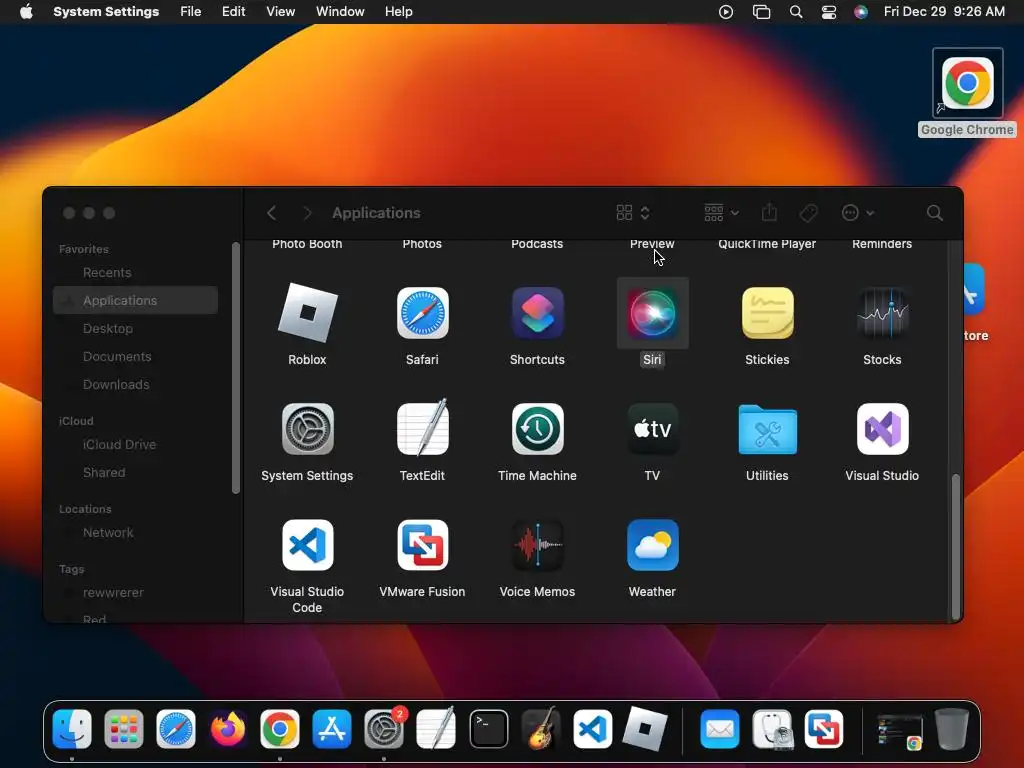
Task: Open App Store from the Dock
Action: pos(332,729)
